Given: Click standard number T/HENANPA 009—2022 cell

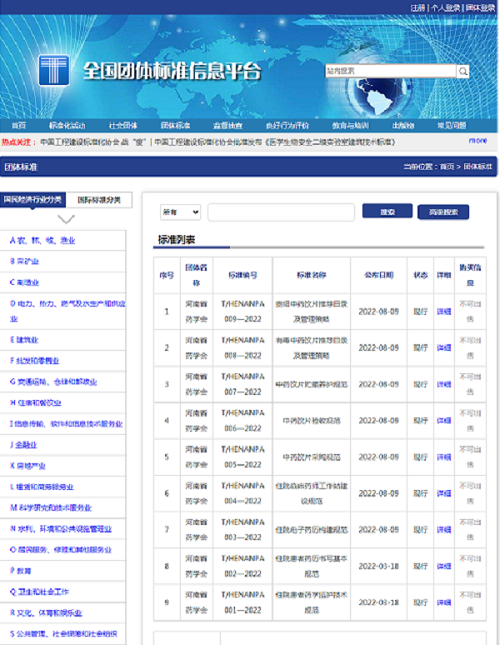Looking at the screenshot, I should click(x=243, y=311).
